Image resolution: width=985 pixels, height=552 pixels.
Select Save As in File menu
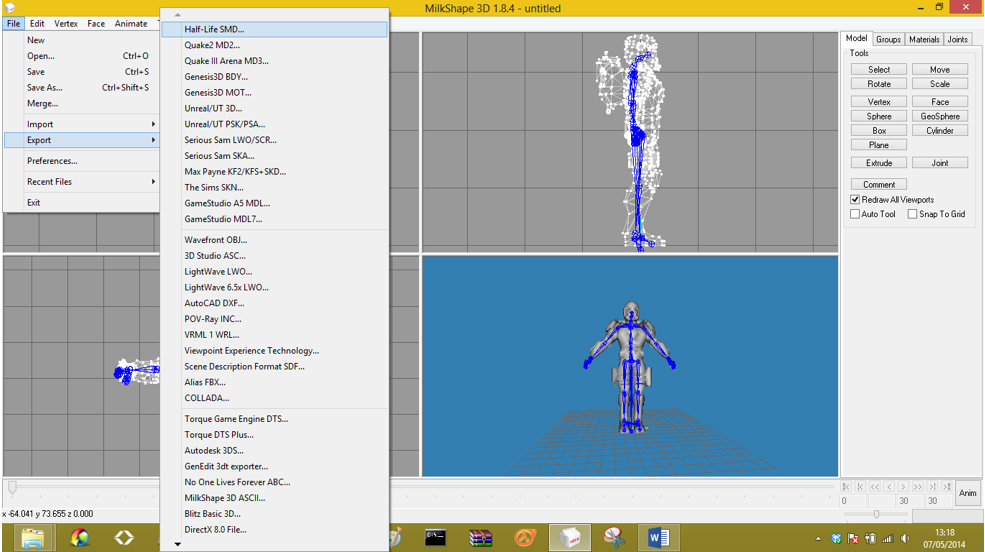[81, 88]
